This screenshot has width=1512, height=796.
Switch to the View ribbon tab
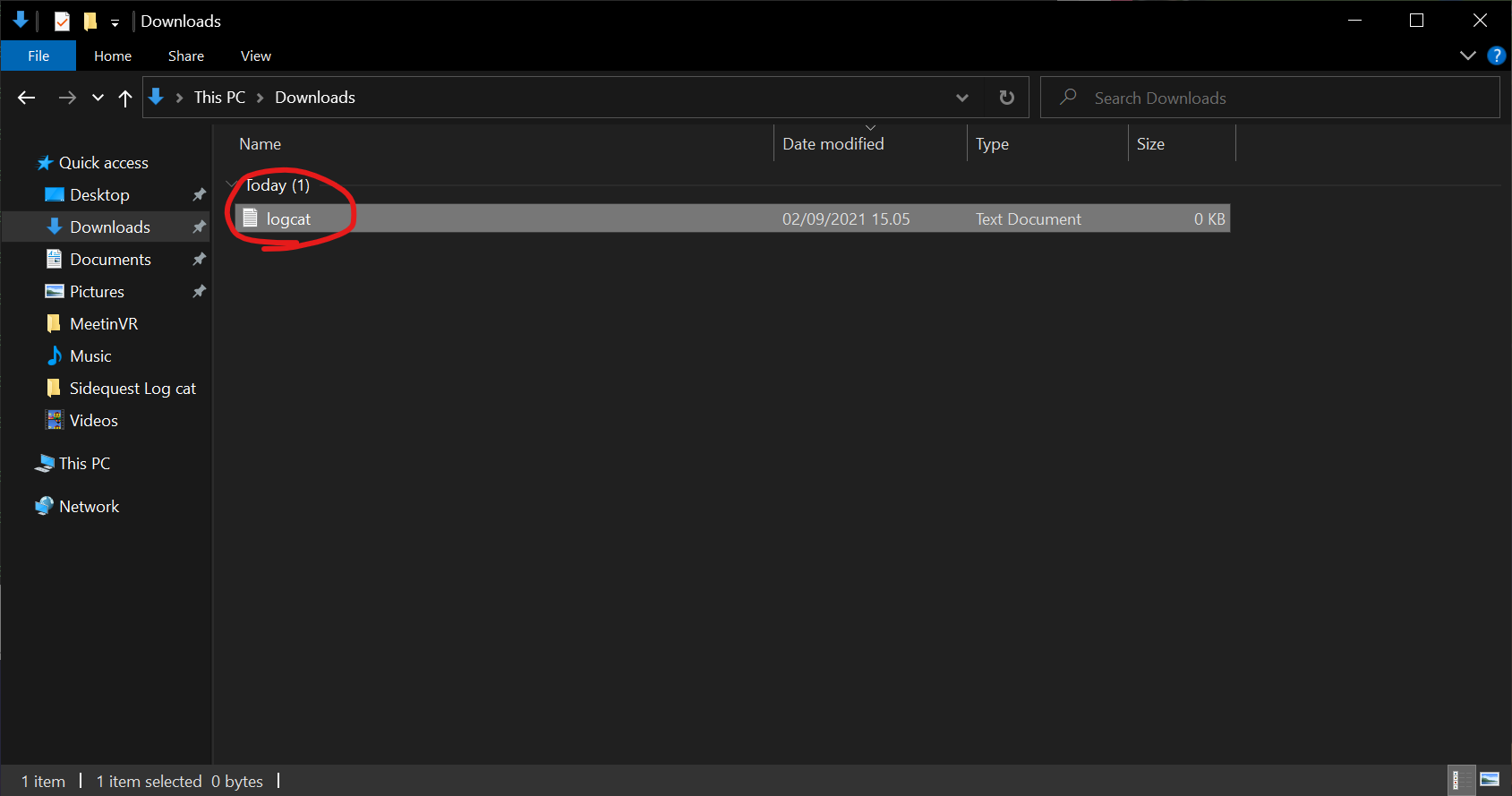255,56
